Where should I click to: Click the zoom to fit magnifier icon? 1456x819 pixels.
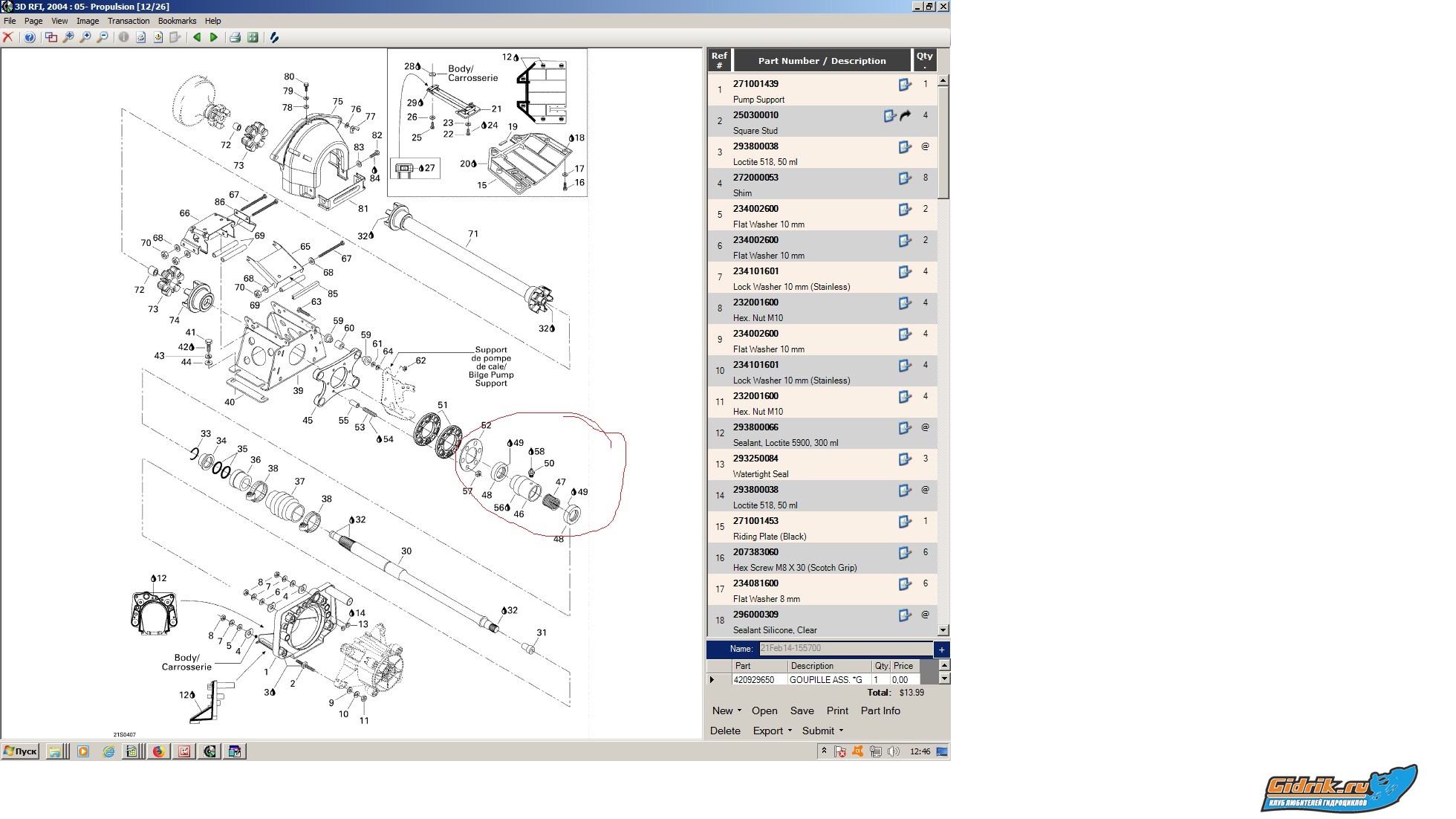[x=68, y=37]
